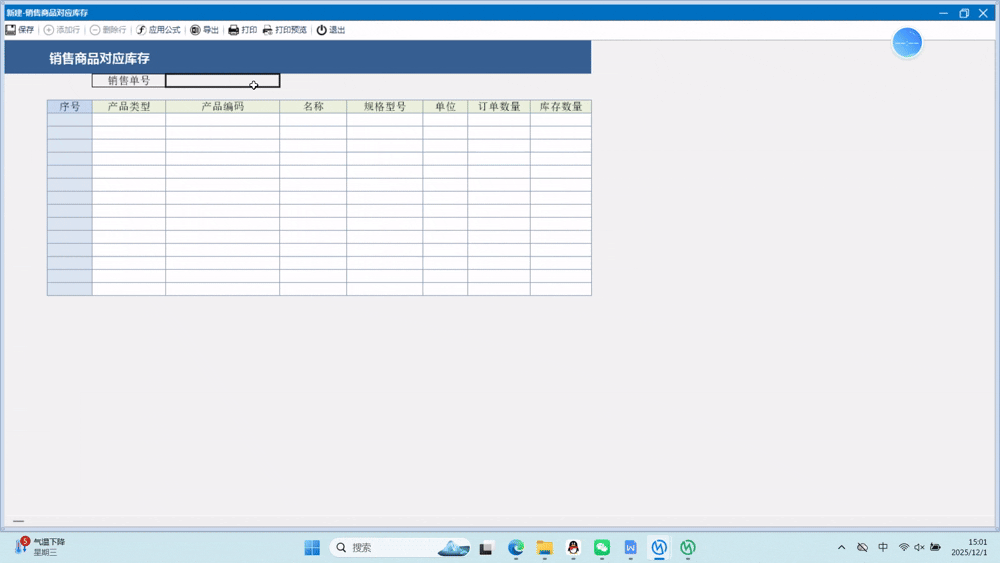Select the 产品编码 column header
This screenshot has width=1000, height=563.
point(222,106)
